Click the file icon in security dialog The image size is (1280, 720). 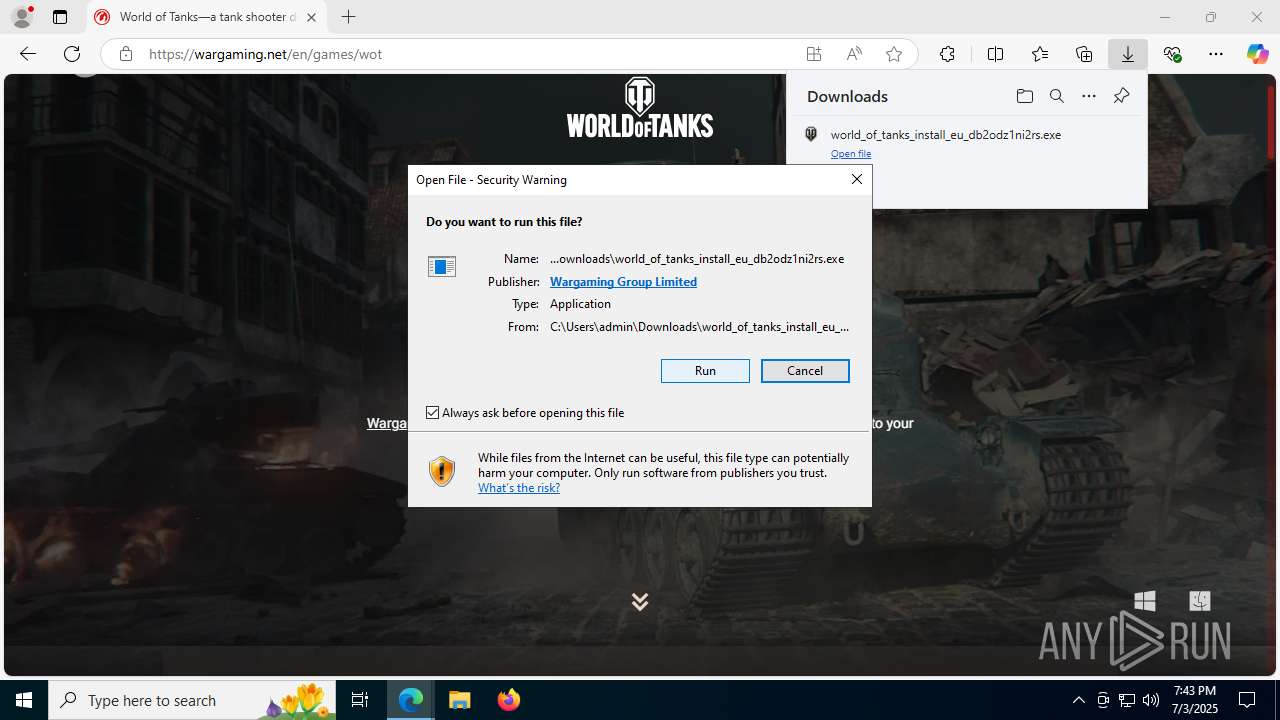441,266
